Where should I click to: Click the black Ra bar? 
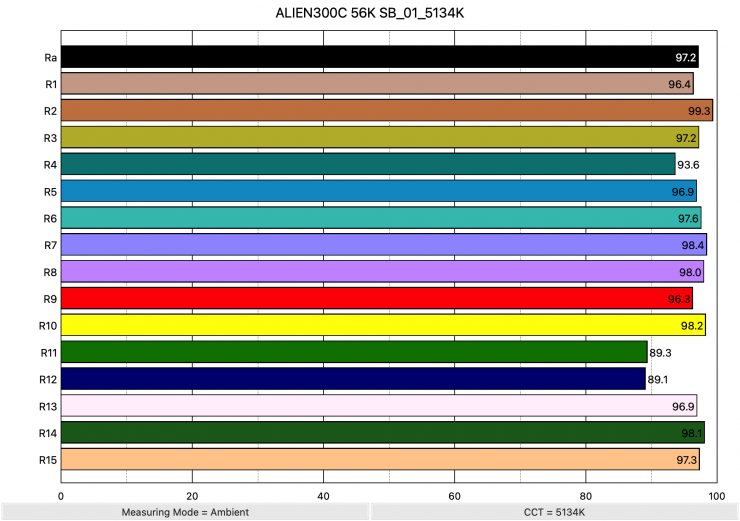[x=379, y=56]
